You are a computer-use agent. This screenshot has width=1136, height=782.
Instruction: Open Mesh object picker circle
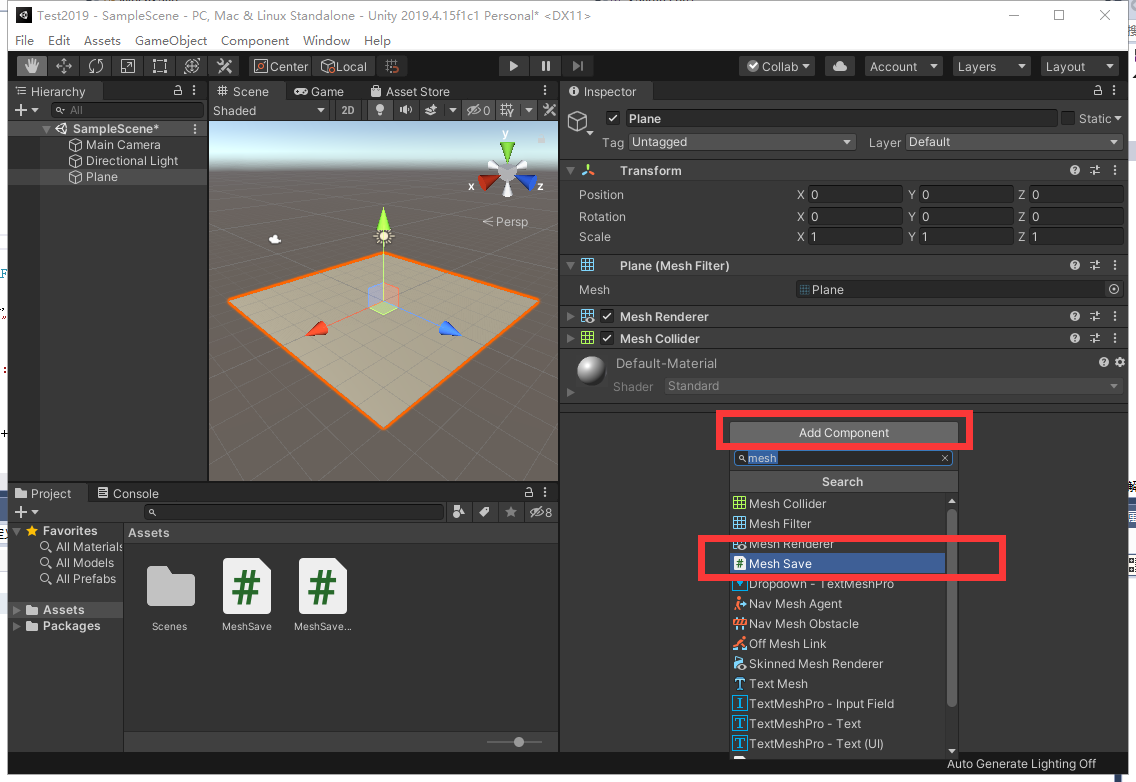point(1114,289)
